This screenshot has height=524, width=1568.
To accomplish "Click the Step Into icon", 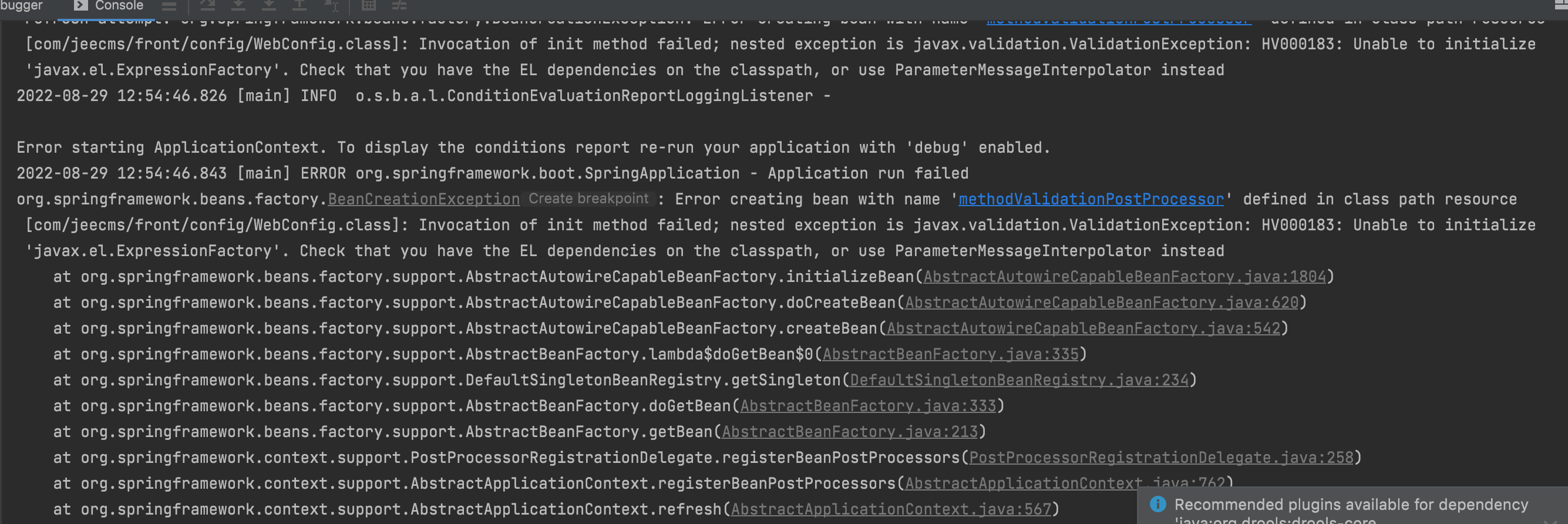I will 269,5.
